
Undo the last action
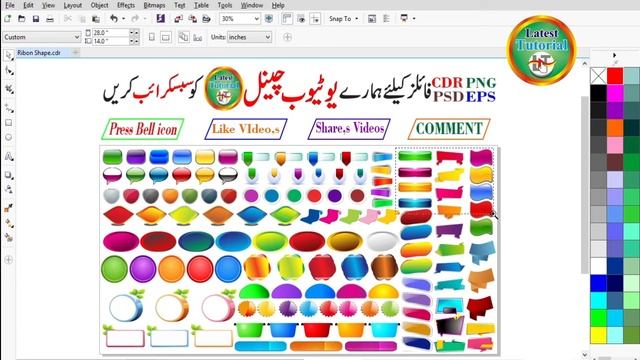pos(114,19)
